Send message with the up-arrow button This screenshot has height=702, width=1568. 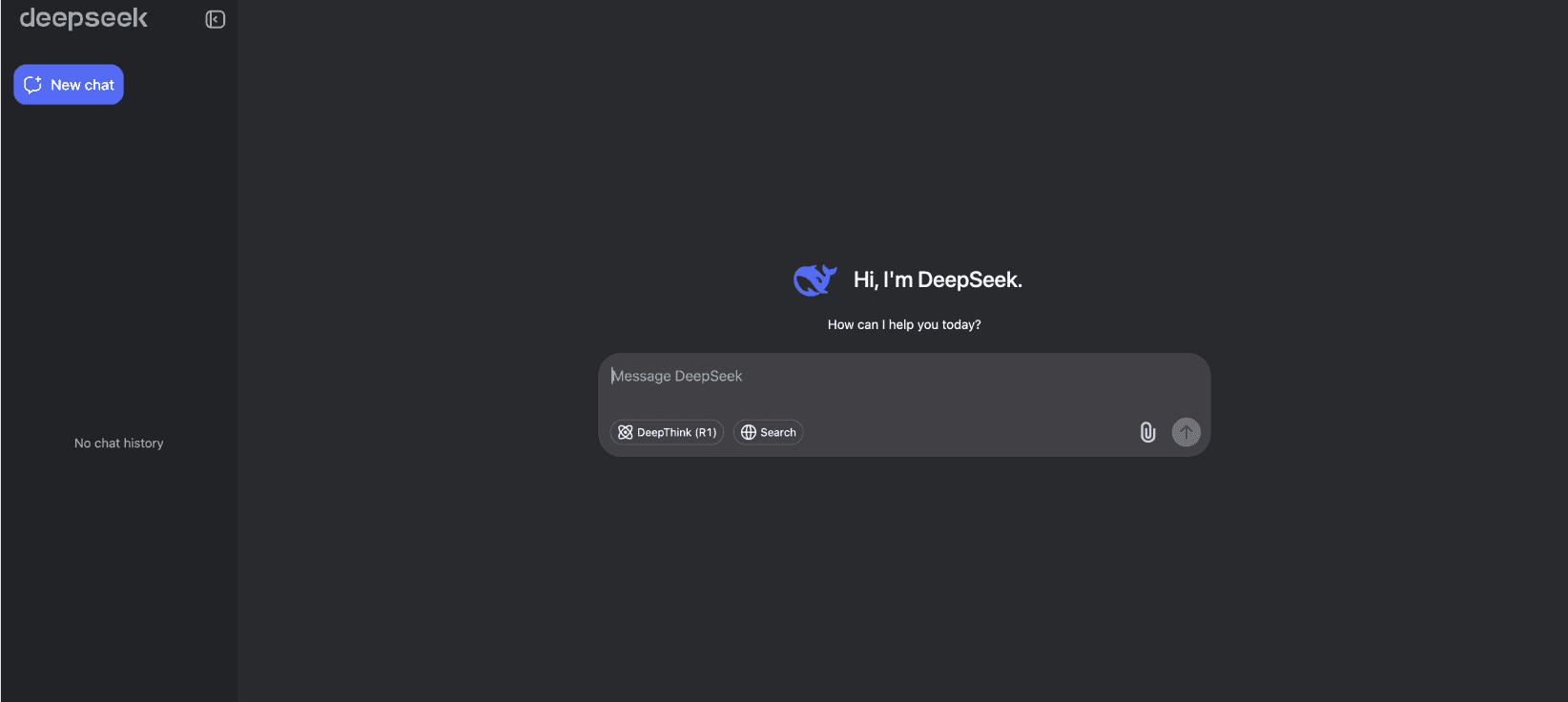click(x=1186, y=432)
